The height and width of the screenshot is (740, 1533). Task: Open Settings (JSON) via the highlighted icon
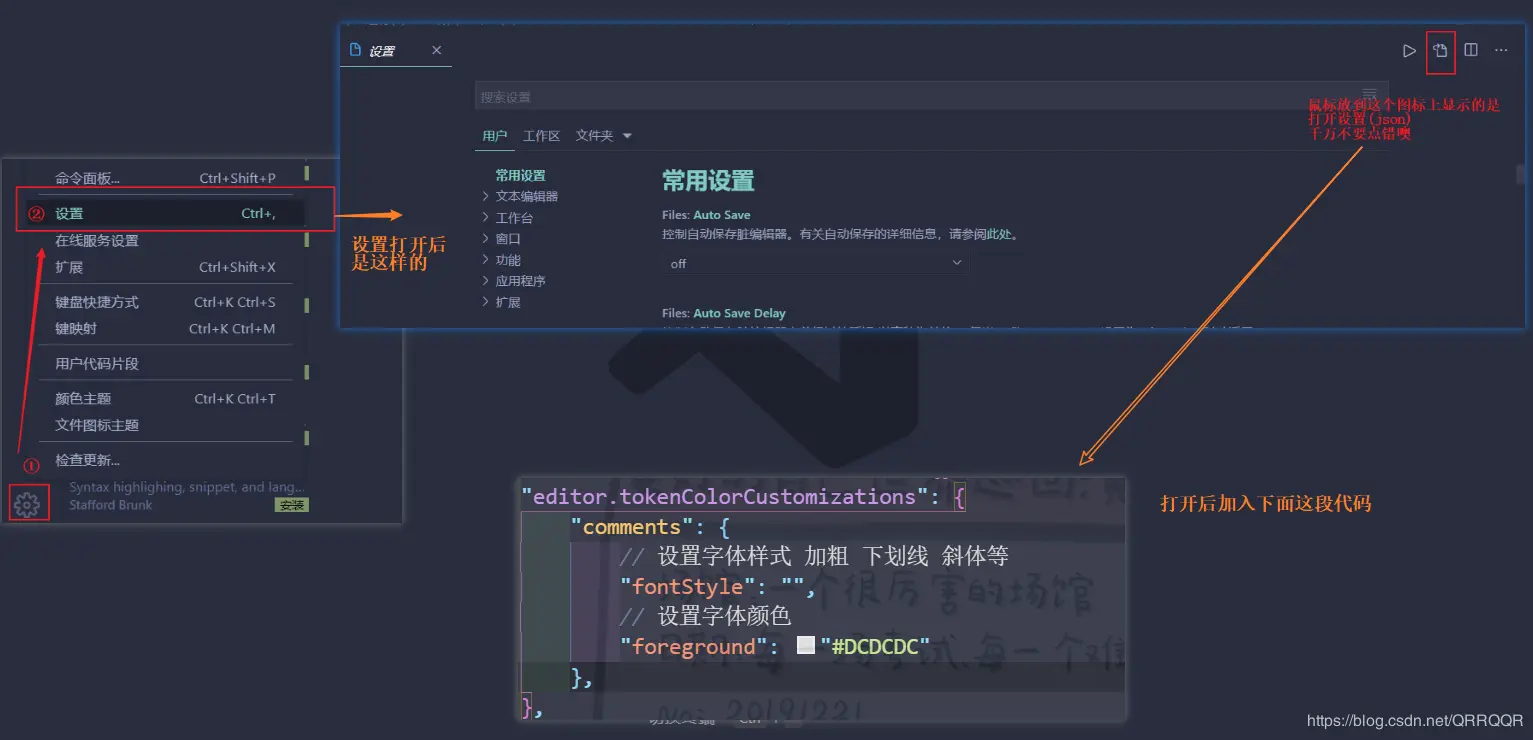tap(1440, 52)
